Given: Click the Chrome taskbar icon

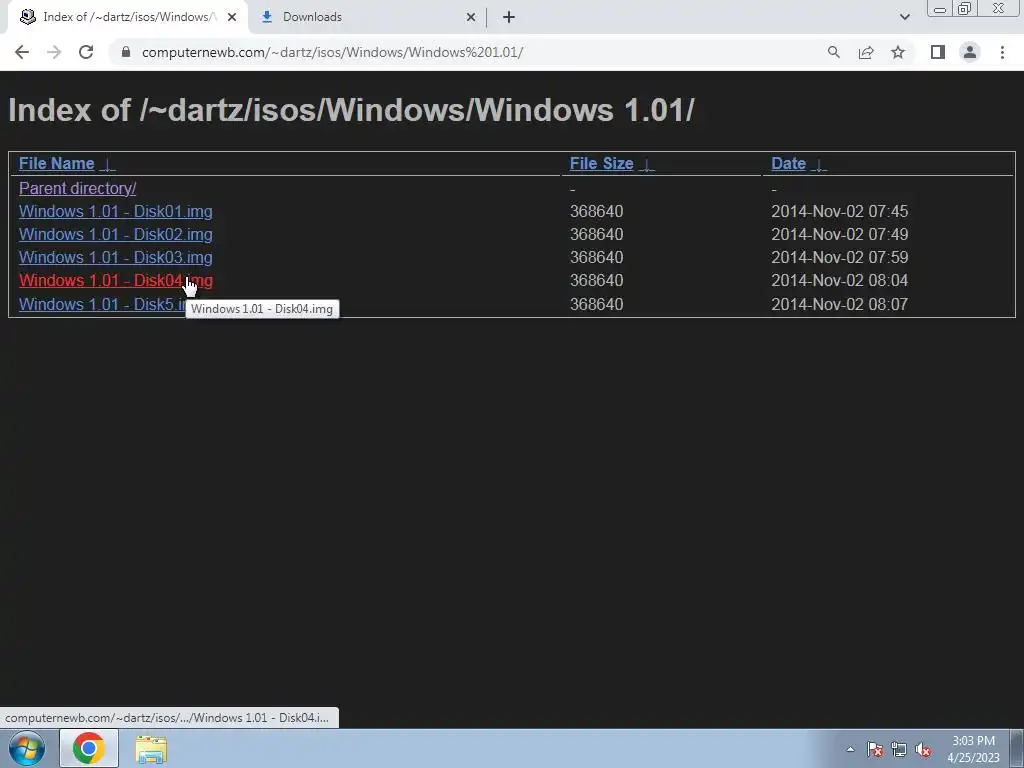Looking at the screenshot, I should point(89,748).
